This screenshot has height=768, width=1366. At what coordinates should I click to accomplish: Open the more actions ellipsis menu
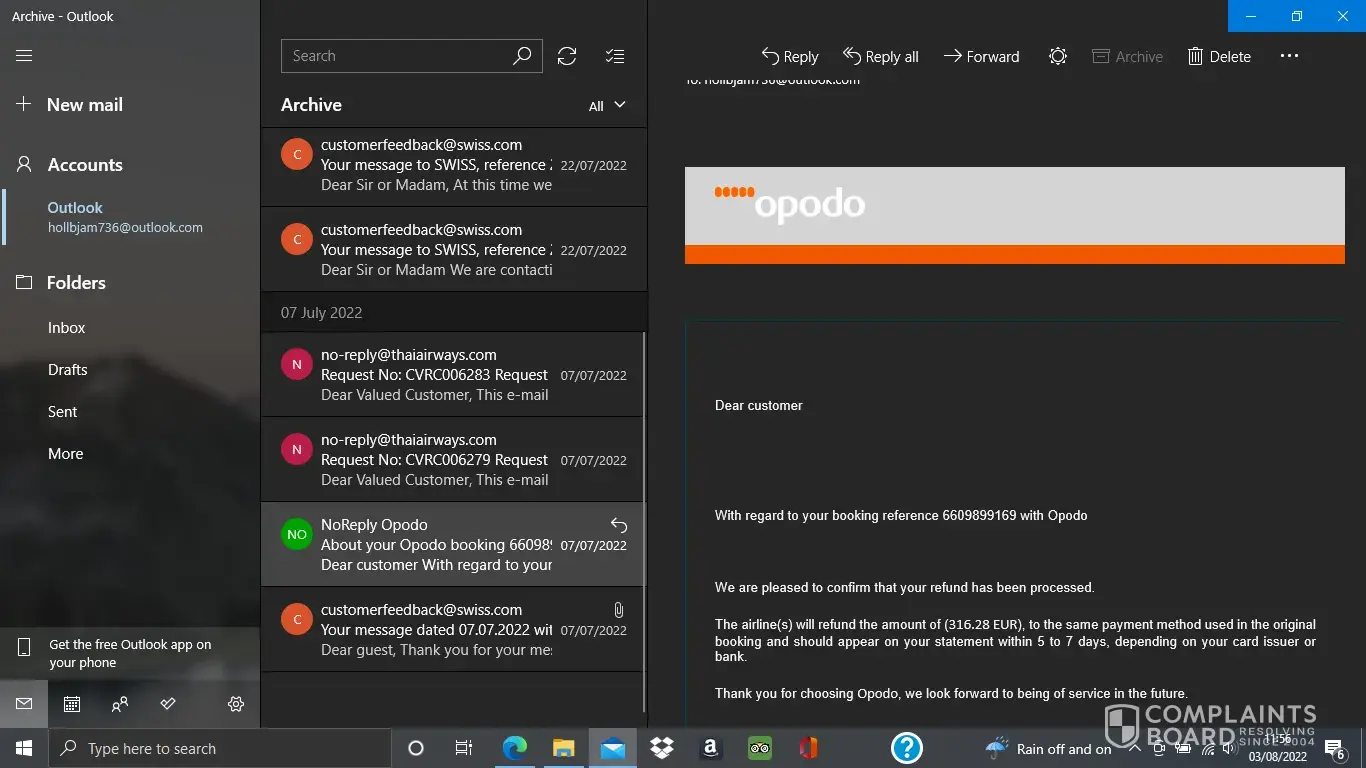1289,56
